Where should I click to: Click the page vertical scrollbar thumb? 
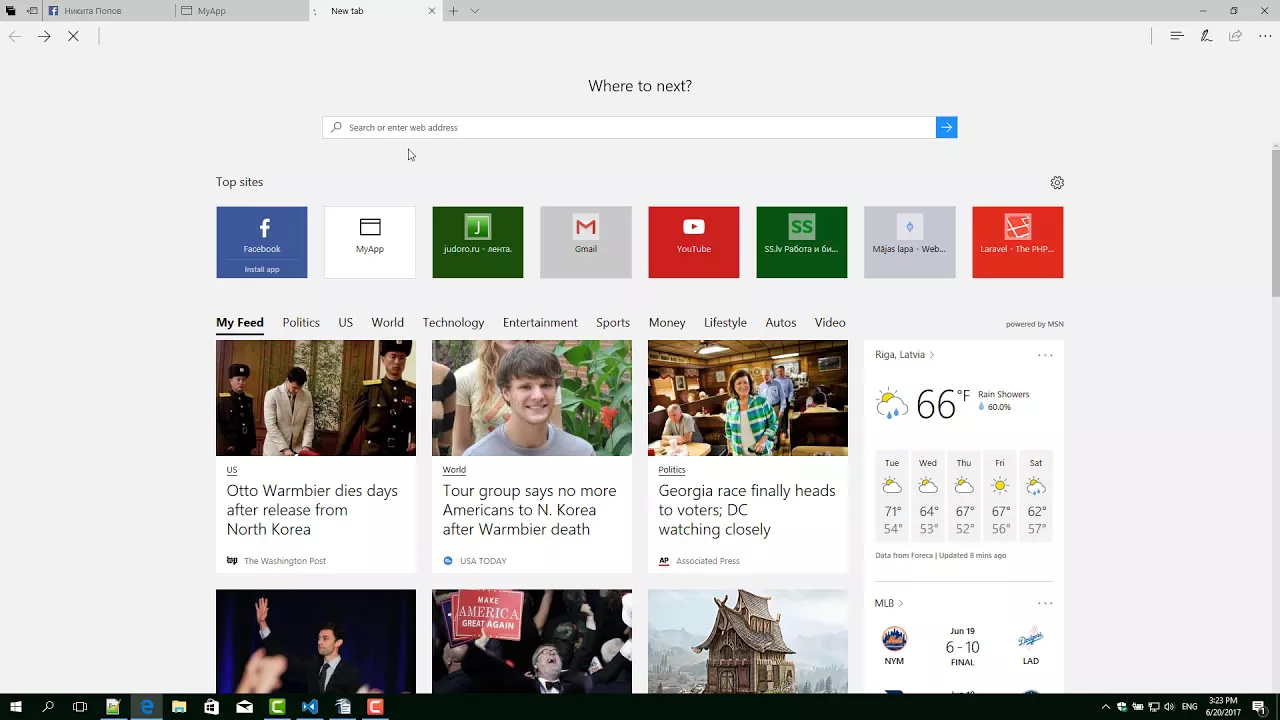coord(1275,221)
